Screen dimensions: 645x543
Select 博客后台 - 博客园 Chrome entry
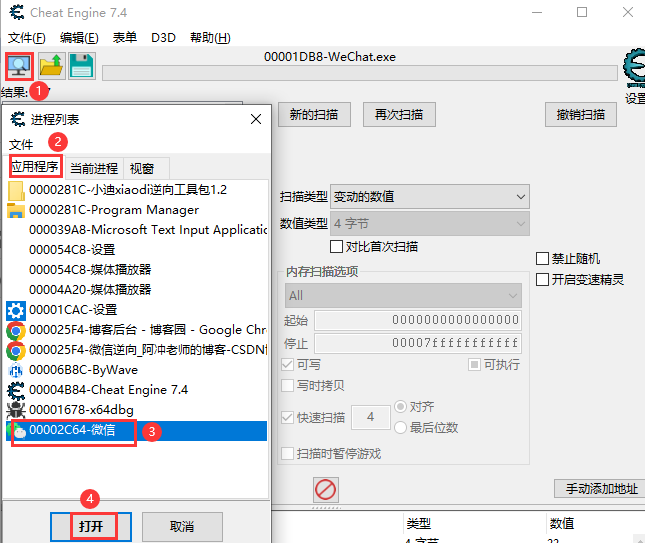click(x=137, y=330)
